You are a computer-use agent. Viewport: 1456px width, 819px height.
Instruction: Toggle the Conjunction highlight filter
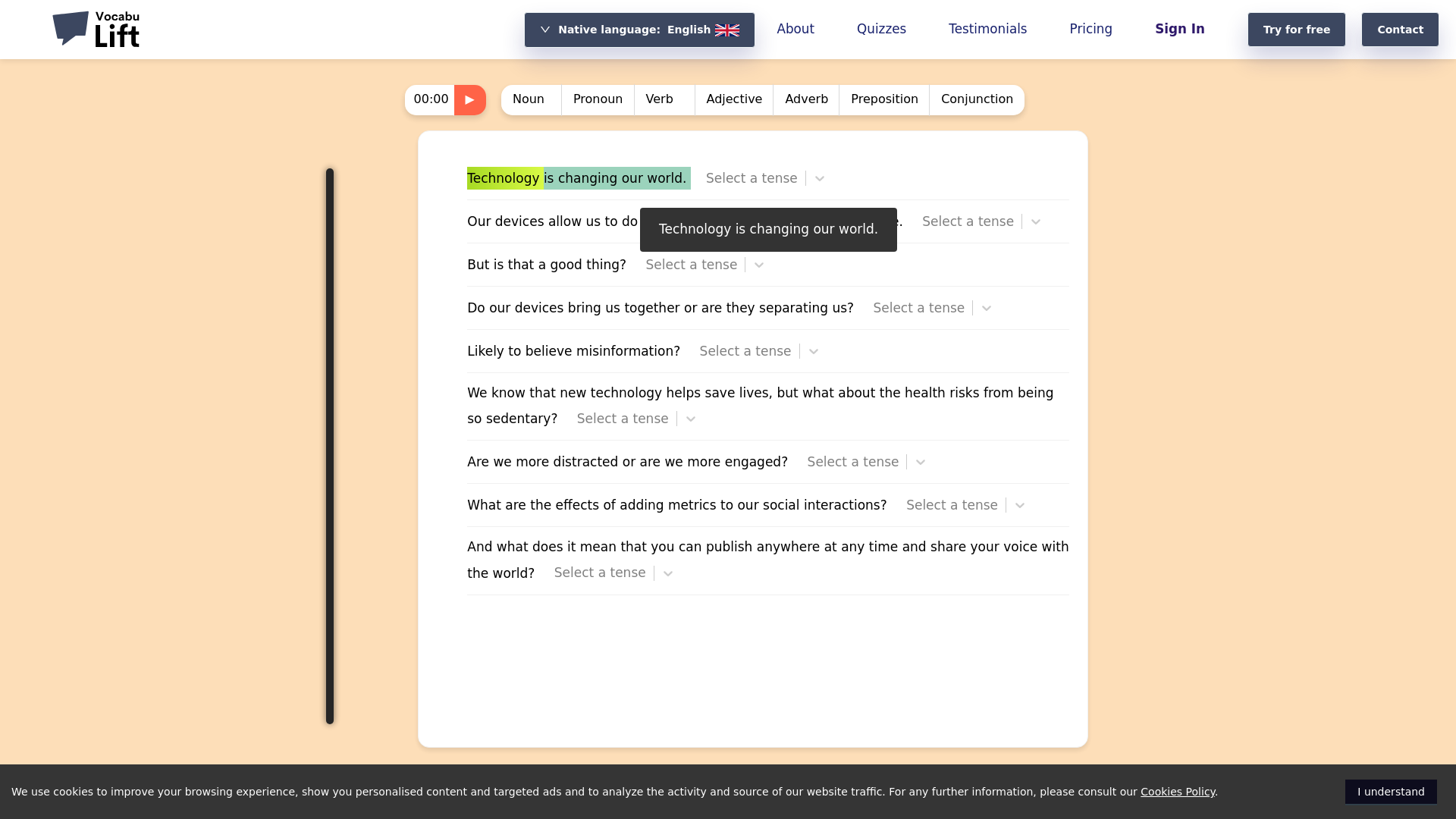click(977, 100)
